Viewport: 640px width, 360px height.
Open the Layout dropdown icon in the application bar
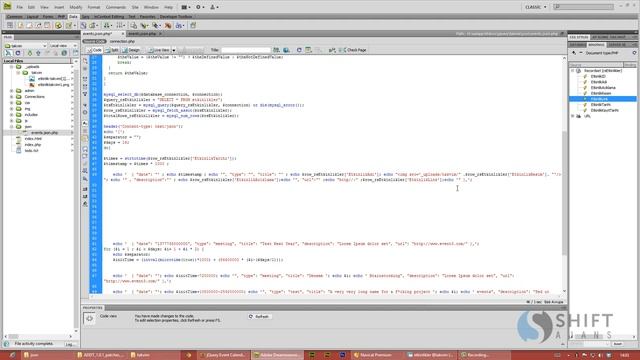point(185,7)
